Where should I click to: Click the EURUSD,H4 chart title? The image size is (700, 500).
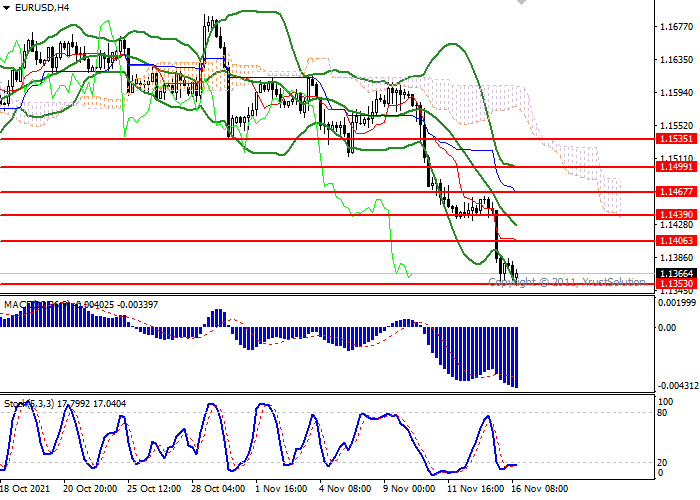point(42,8)
